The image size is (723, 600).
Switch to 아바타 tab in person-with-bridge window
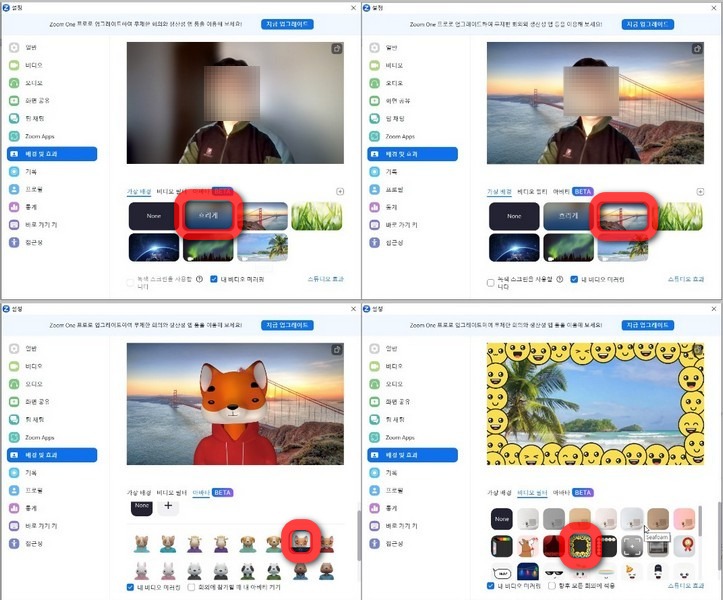pos(561,191)
